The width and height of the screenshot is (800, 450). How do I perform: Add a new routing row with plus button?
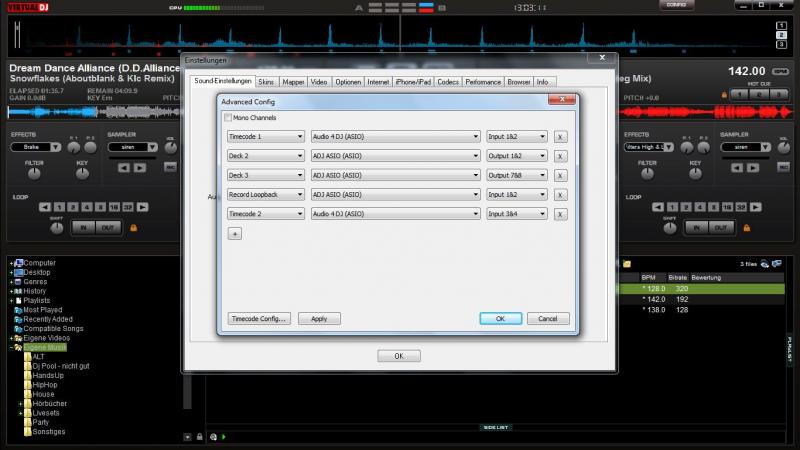click(x=235, y=234)
